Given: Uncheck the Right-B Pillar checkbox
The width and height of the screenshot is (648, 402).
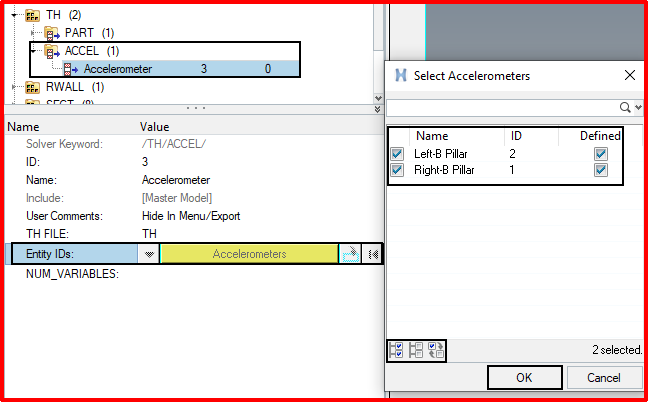Looking at the screenshot, I should [x=397, y=170].
